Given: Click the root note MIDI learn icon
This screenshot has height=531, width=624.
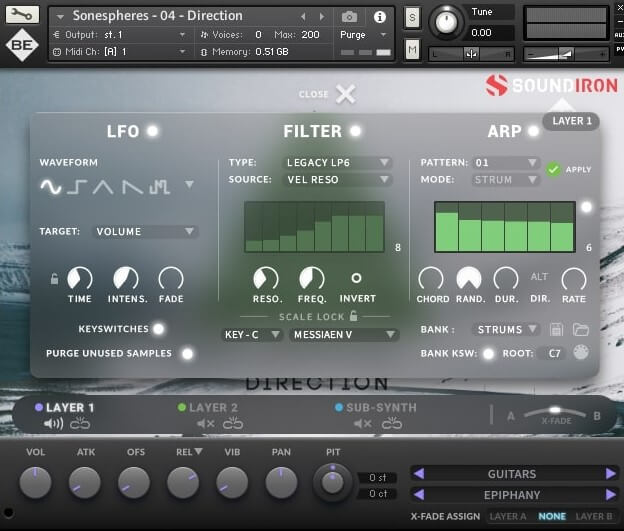Looking at the screenshot, I should tap(581, 352).
